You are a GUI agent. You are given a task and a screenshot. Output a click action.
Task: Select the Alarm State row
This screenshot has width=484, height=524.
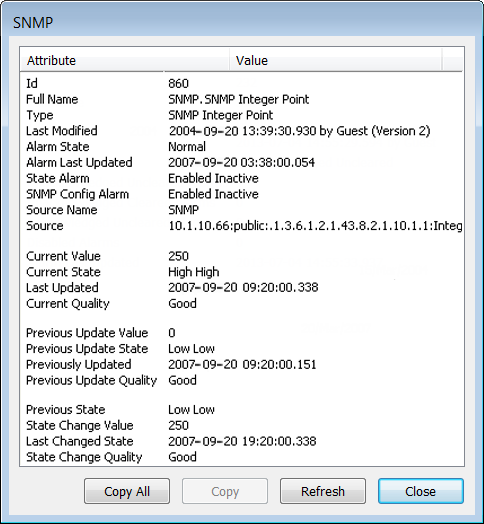coord(241,146)
